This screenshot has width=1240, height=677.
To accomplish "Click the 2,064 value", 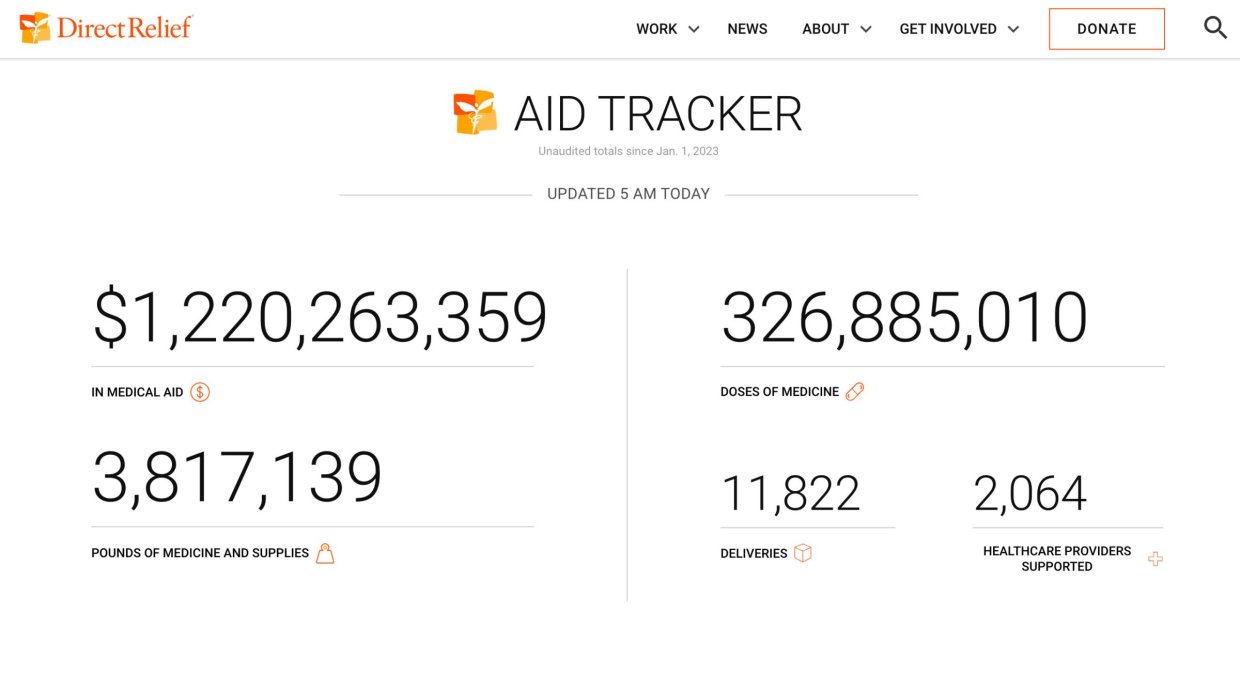I will [x=1030, y=494].
